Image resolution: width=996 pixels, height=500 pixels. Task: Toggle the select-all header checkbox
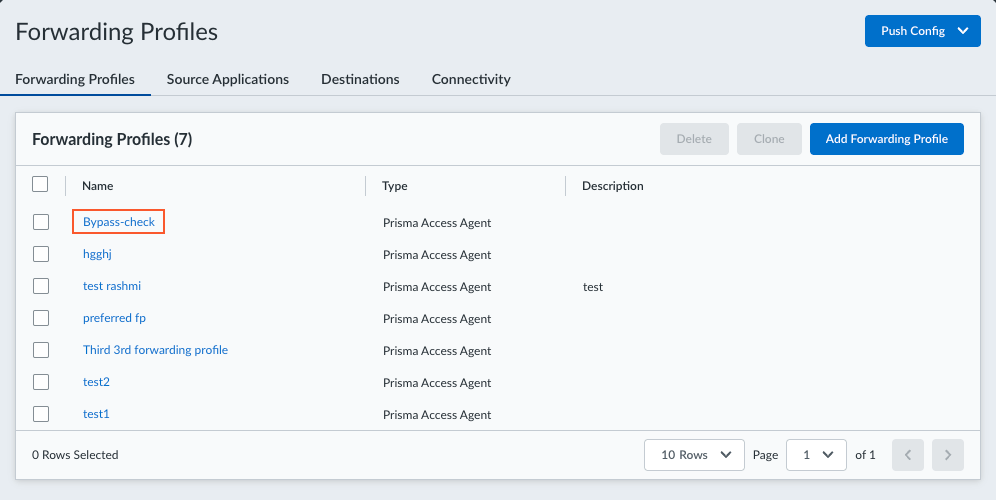[x=40, y=184]
